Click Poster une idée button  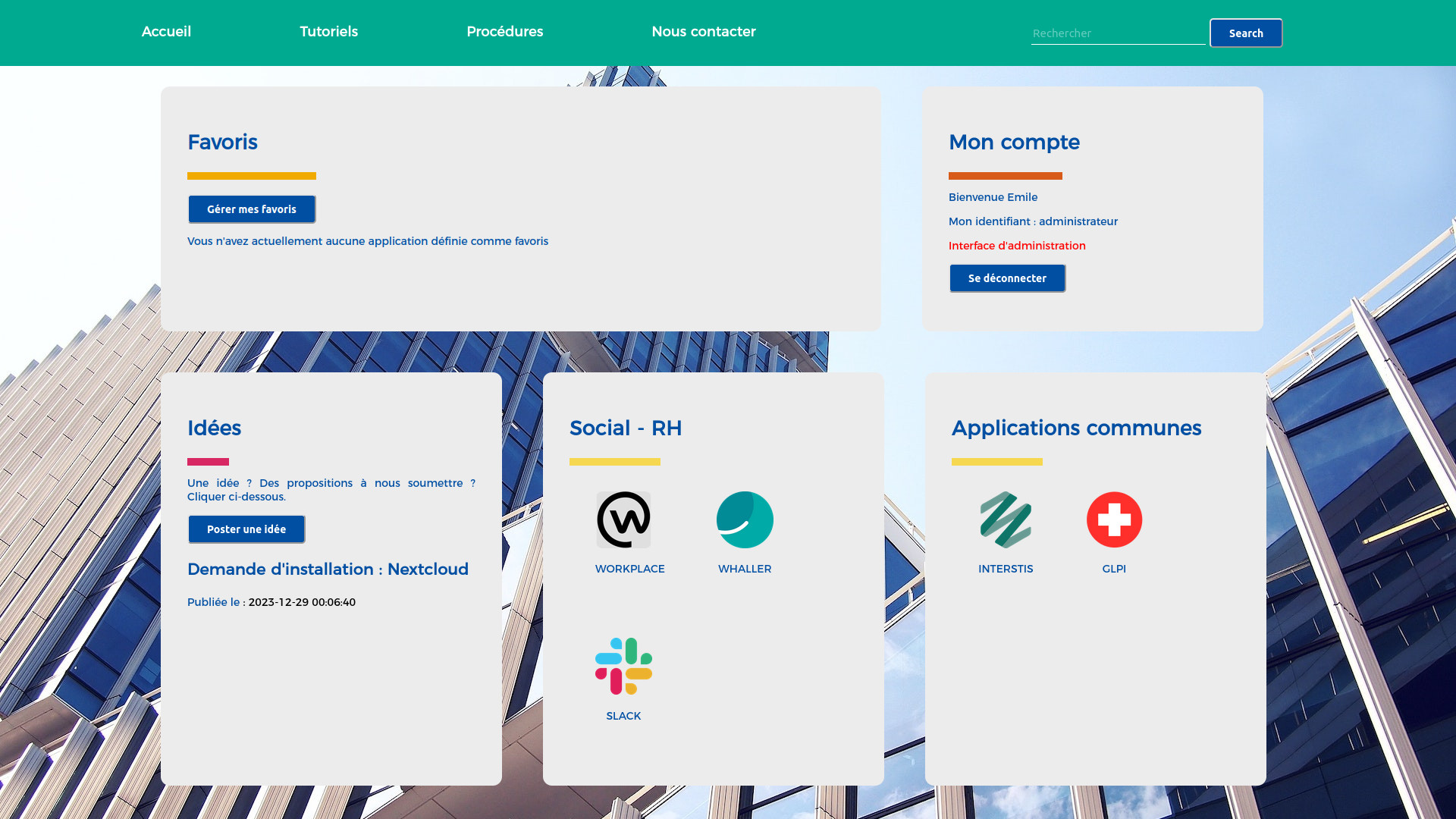point(246,529)
